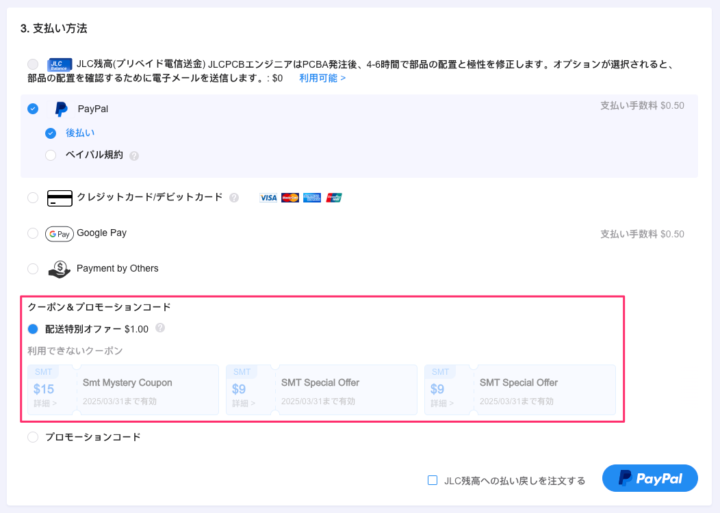Click the Google Pay logo icon
Image resolution: width=720 pixels, height=513 pixels.
(60, 234)
